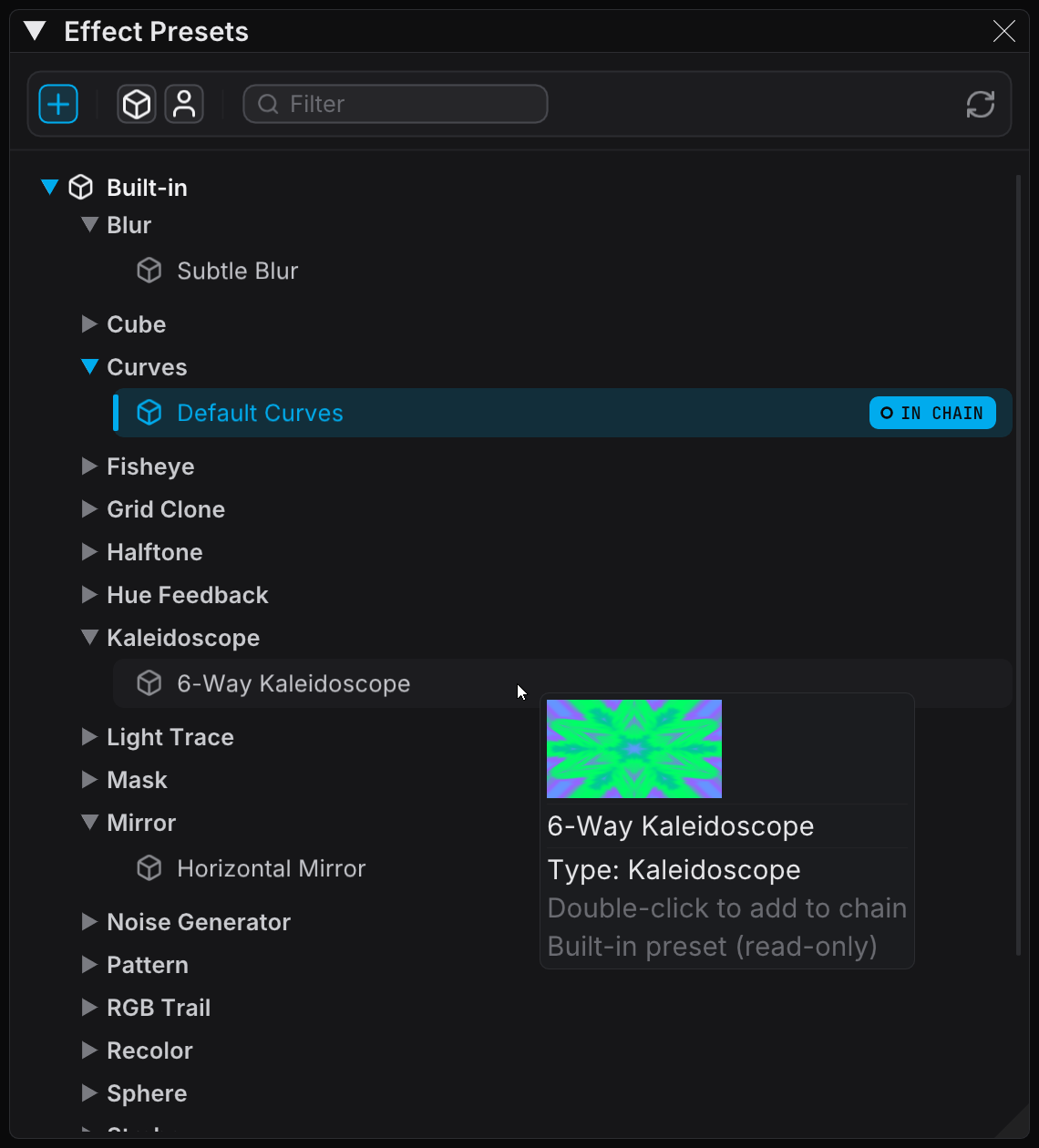Select the Subtle Blur preset
This screenshot has width=1039, height=1148.
pos(238,271)
